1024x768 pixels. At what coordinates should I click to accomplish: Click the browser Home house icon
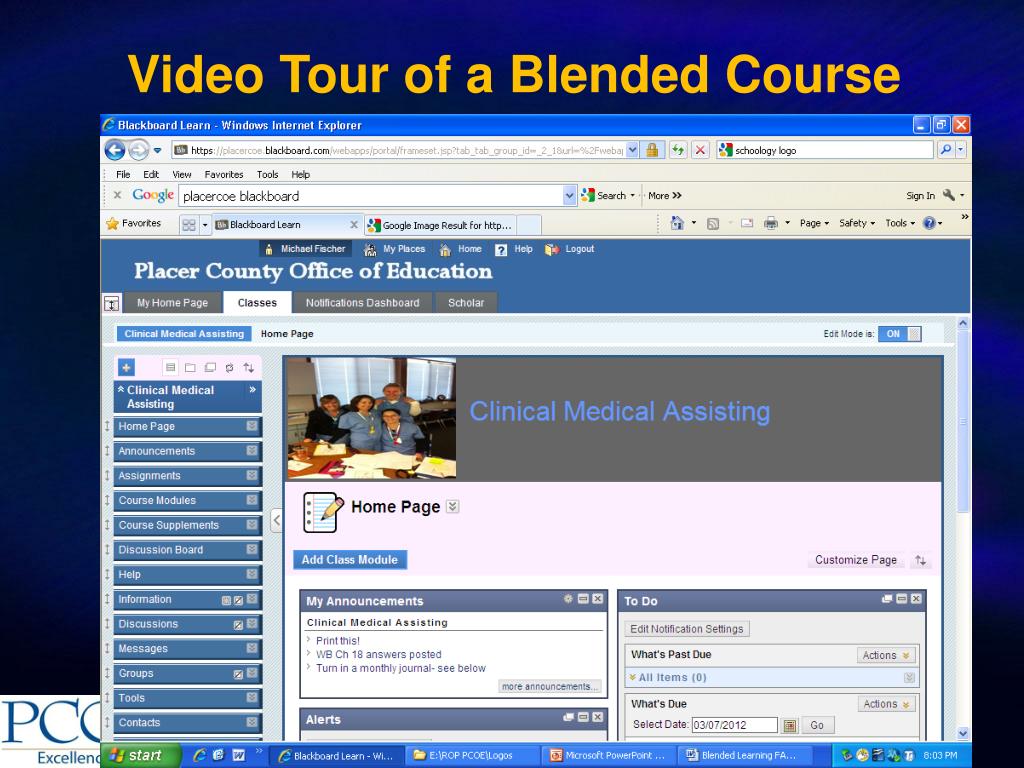pos(677,223)
